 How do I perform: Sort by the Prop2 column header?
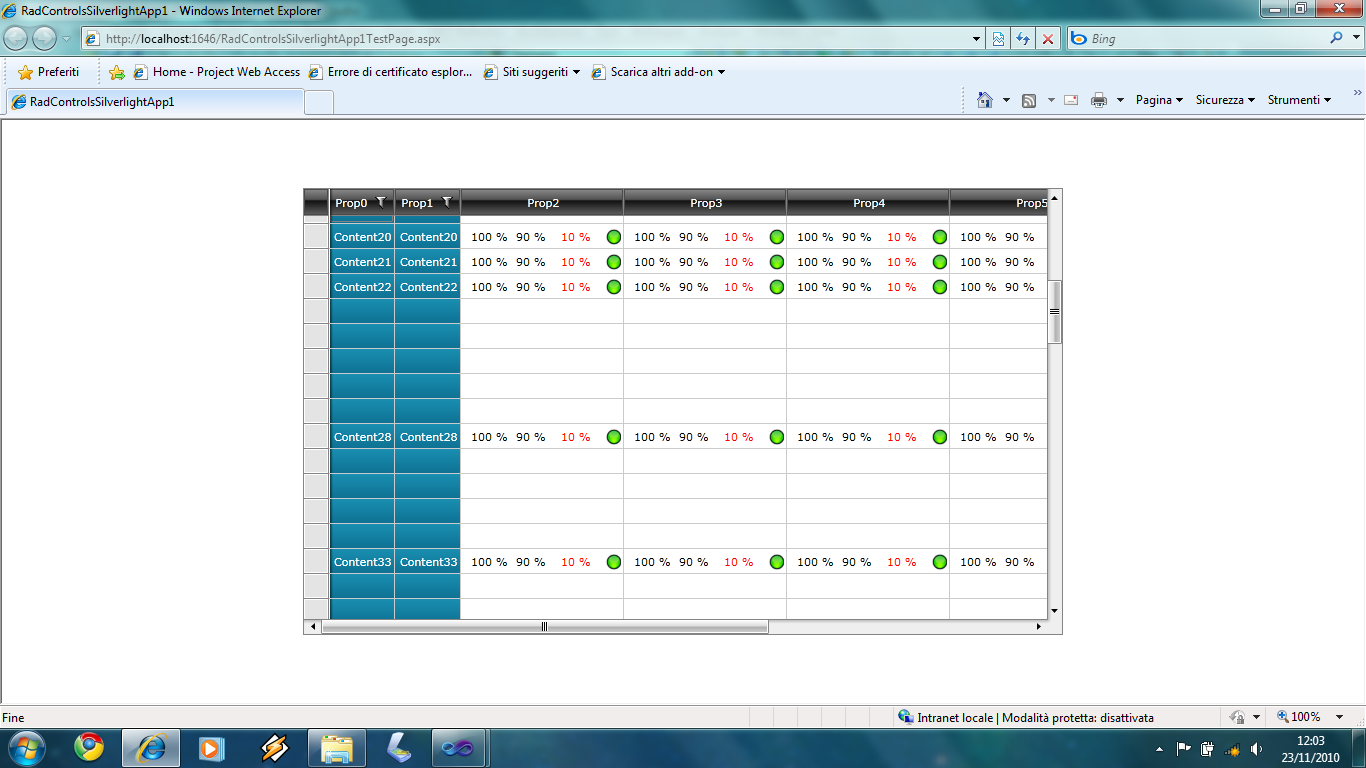point(542,203)
